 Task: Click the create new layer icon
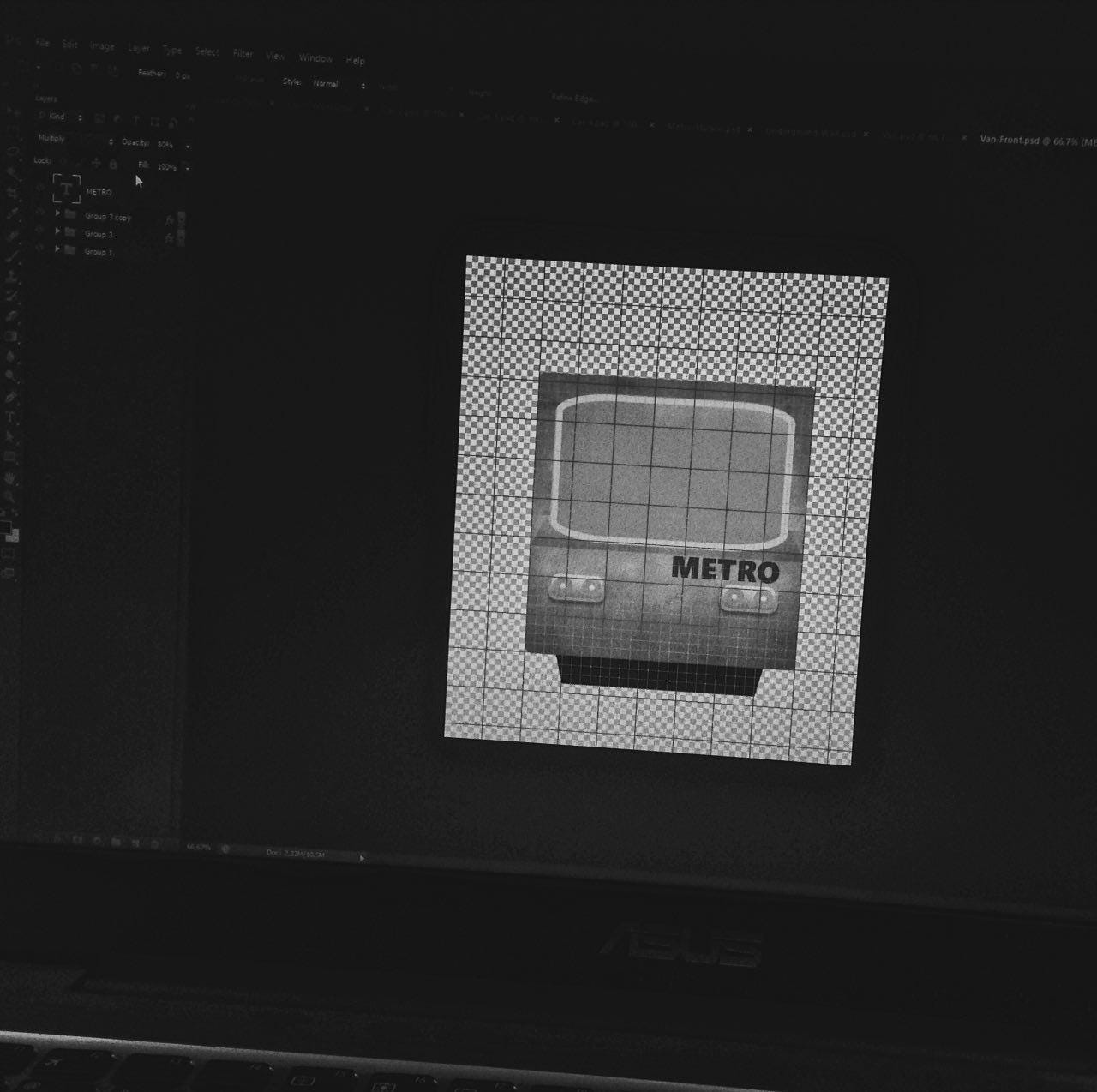click(x=135, y=843)
